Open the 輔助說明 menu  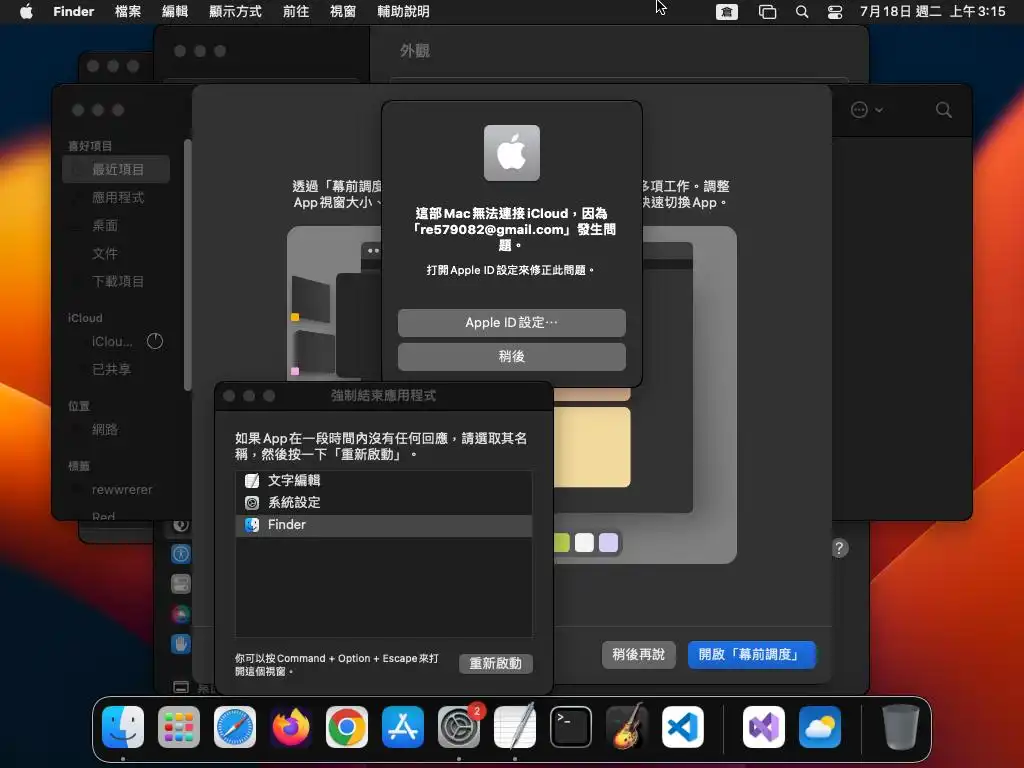(403, 12)
